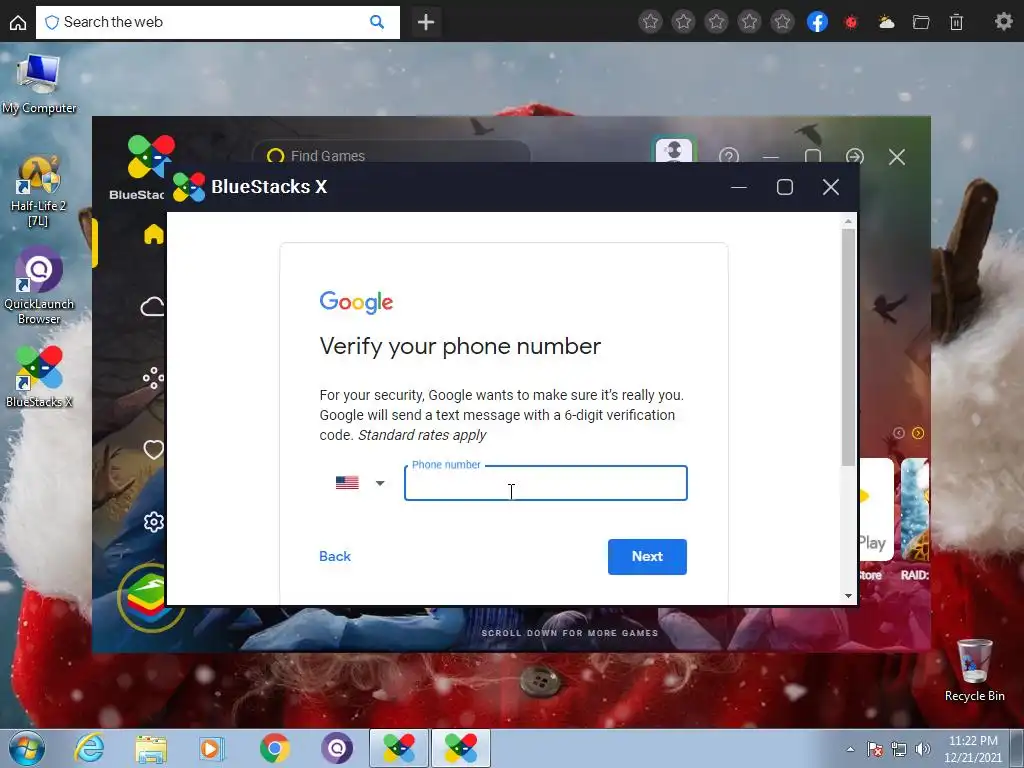Open the Windows Start button
This screenshot has width=1024, height=768.
pyautogui.click(x=26, y=748)
